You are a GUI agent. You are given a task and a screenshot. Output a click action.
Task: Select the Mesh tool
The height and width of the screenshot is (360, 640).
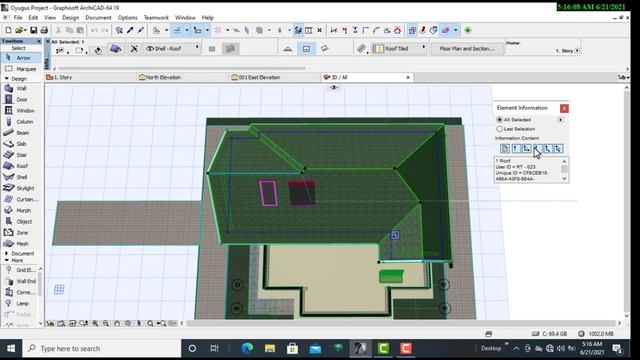click(x=21, y=244)
